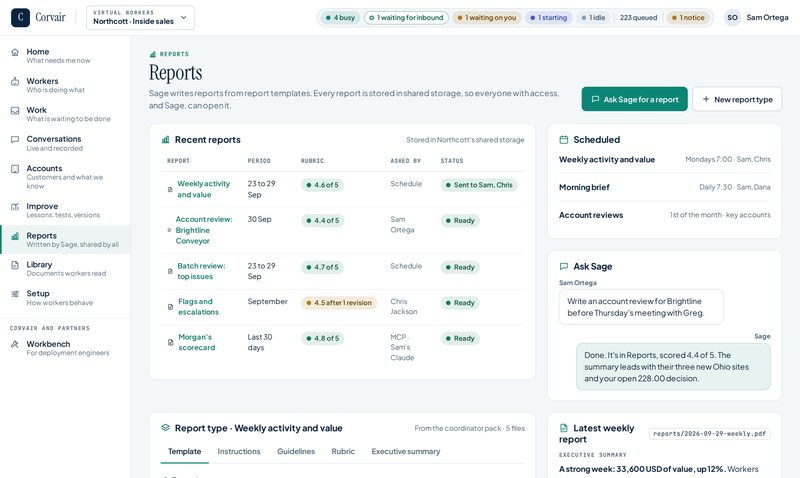Click the Sam Ortega user name
Image resolution: width=800 pixels, height=478 pixels.
767,17
